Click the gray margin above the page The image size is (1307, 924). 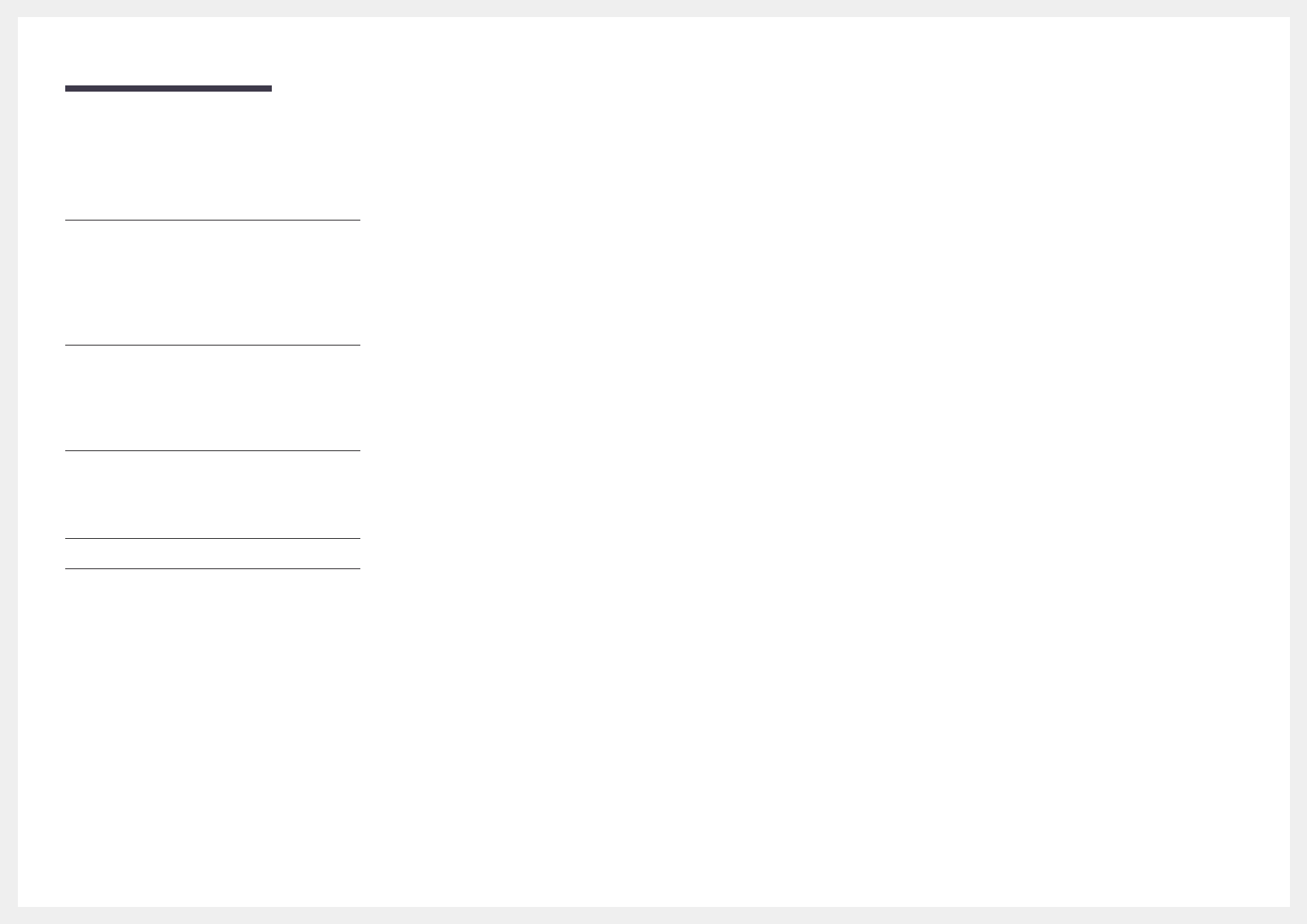coord(653,9)
